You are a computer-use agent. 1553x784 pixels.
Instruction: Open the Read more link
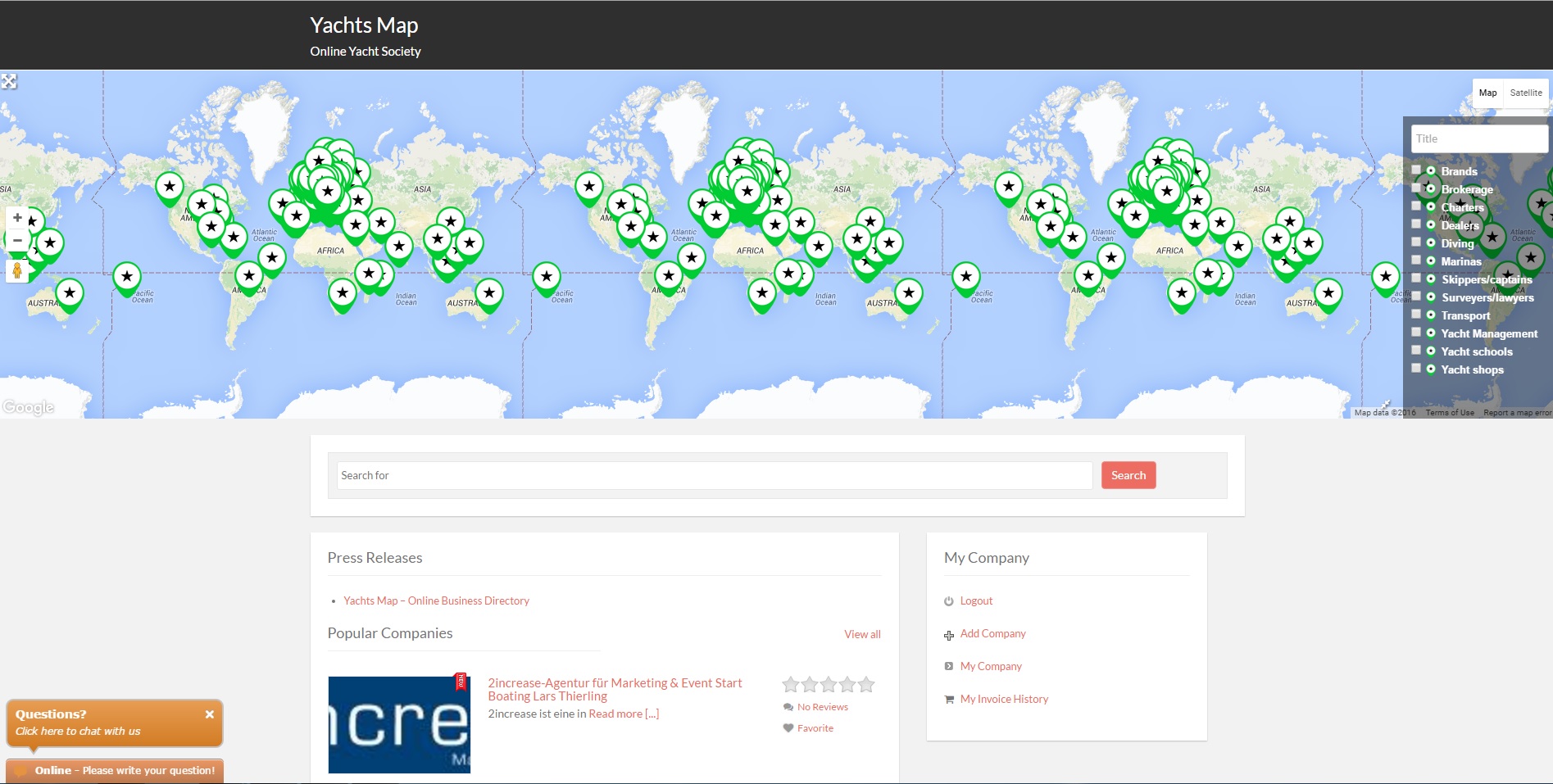point(624,714)
